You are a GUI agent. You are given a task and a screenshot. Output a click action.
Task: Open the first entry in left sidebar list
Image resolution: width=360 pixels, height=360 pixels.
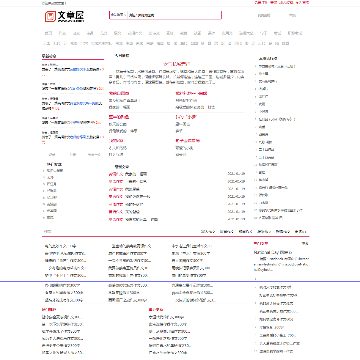[73, 69]
